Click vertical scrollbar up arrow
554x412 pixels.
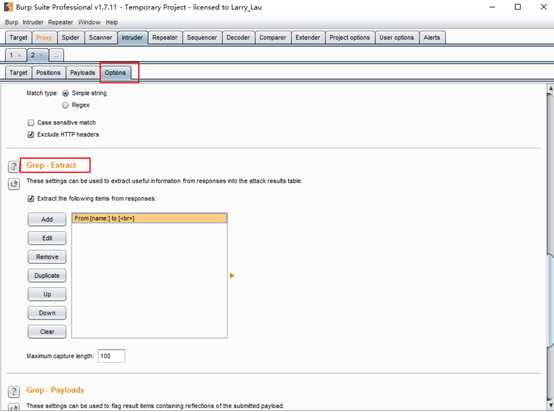click(x=550, y=88)
